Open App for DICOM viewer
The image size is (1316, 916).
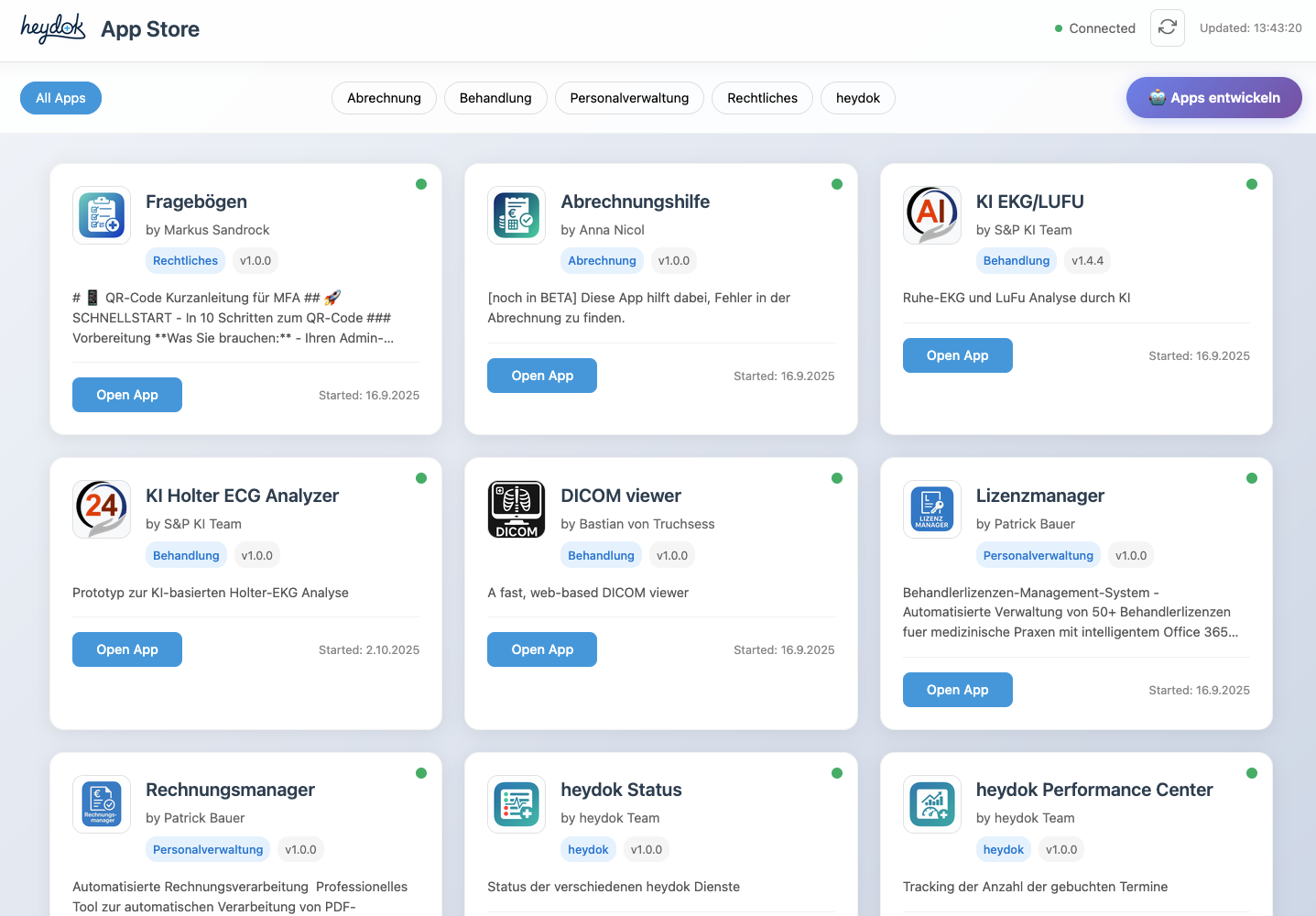tap(541, 649)
